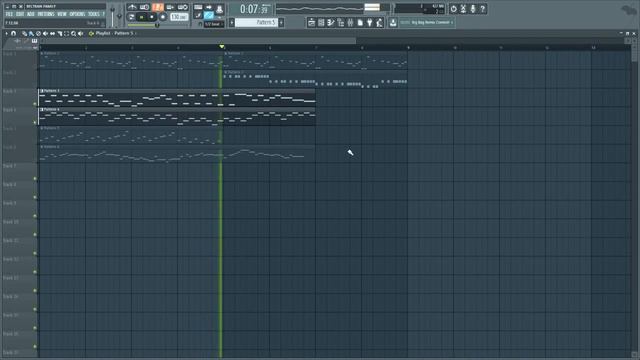640x360 pixels.
Task: Click the 130 tempo display
Action: click(x=179, y=17)
